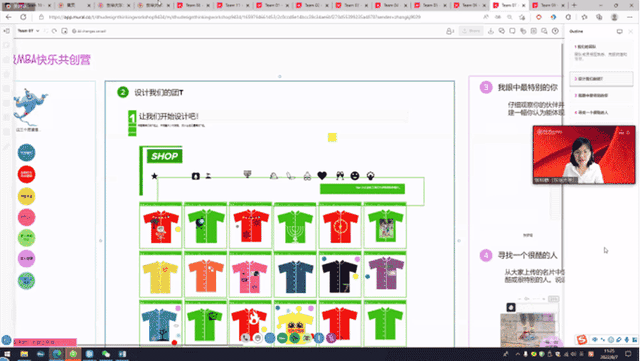Click the collaborators avatar icon beside Share
This screenshot has height=361, width=640.
tap(450, 31)
